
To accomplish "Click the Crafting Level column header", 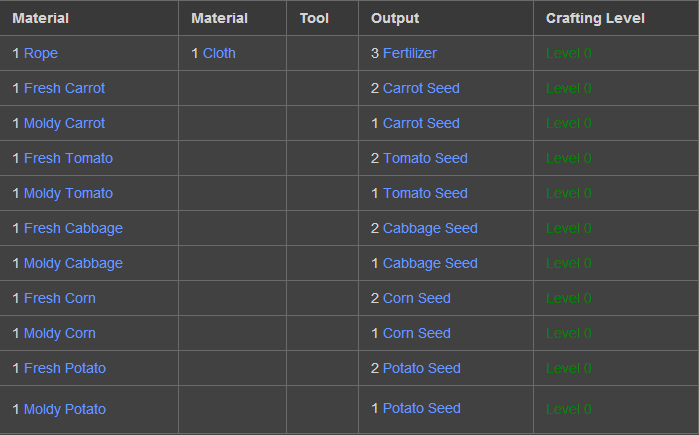I will click(x=595, y=18).
